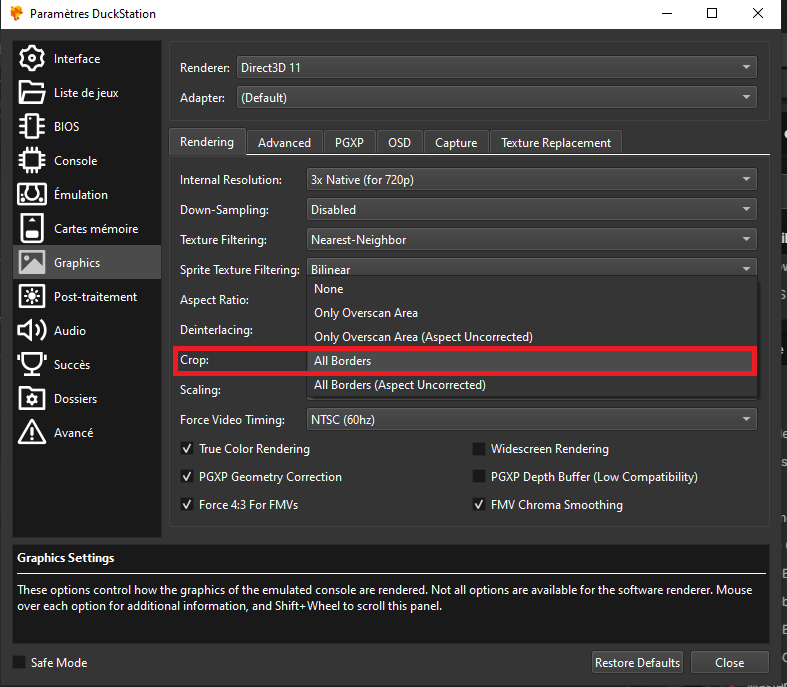Choose None in the Crop list
Screen dimensions: 787x687
[x=532, y=289]
